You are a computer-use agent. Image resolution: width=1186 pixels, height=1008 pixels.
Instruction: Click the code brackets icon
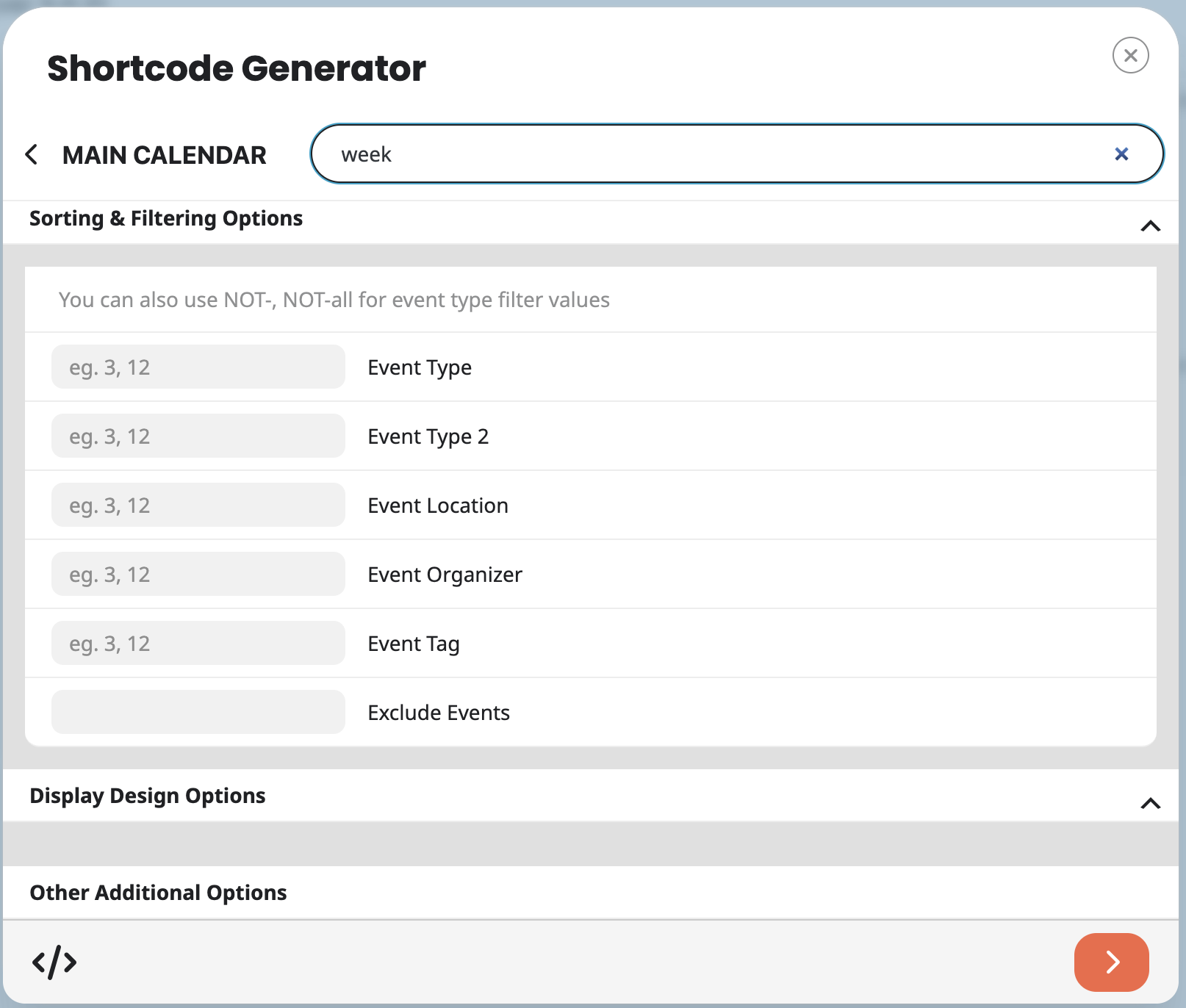54,962
